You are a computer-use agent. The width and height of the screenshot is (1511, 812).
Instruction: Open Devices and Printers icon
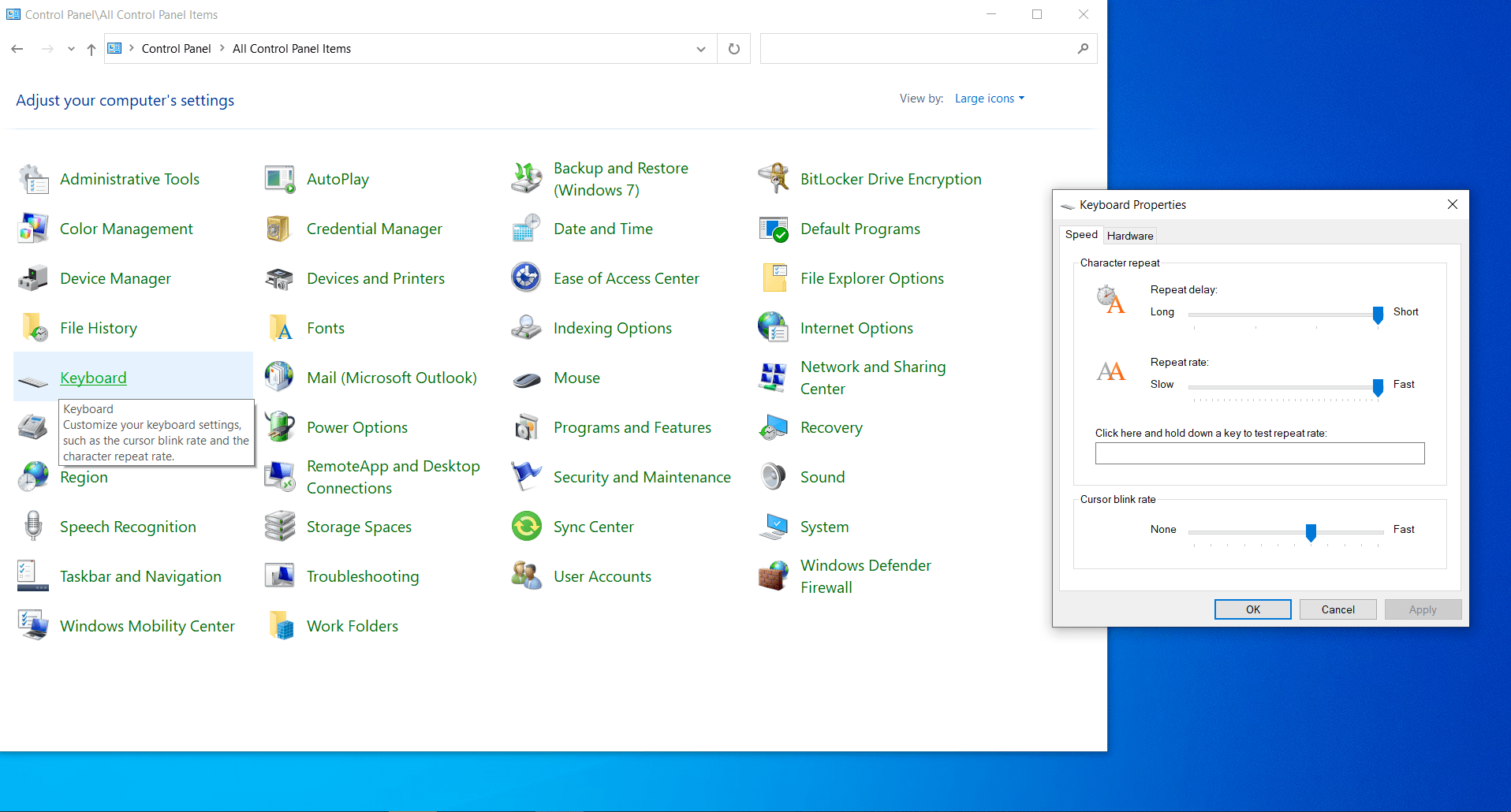click(280, 279)
